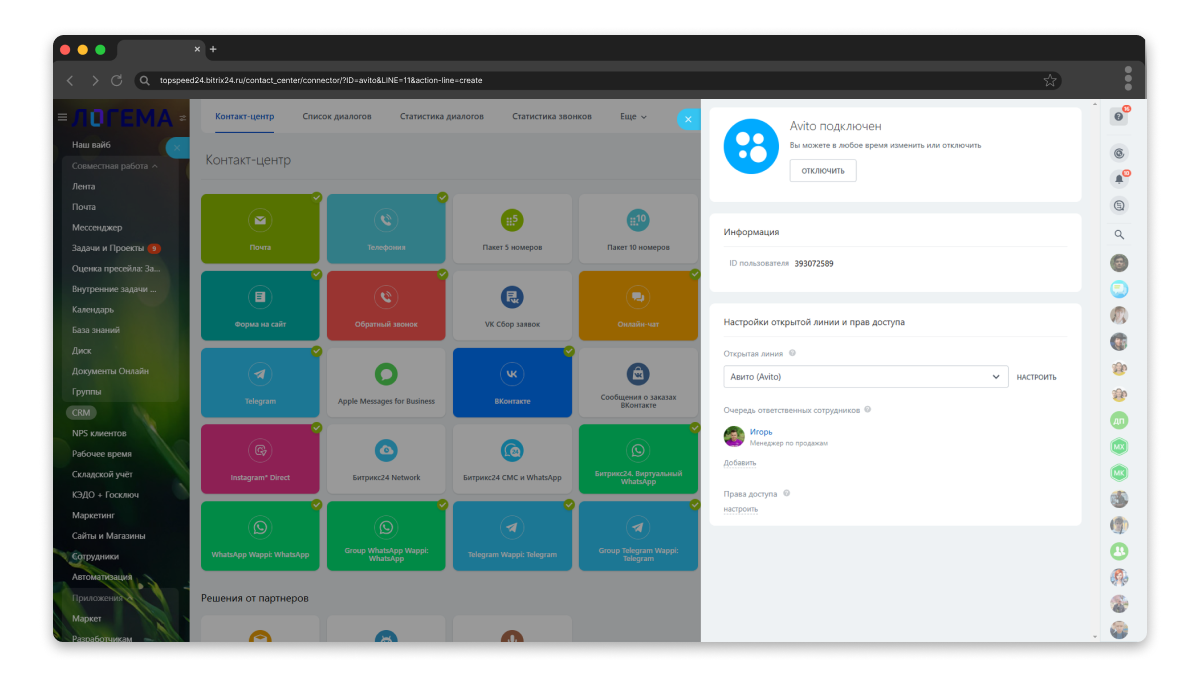Screen dimensions: 1200x680
Task: Open Календарь in the left menu
Action: [x=93, y=310]
